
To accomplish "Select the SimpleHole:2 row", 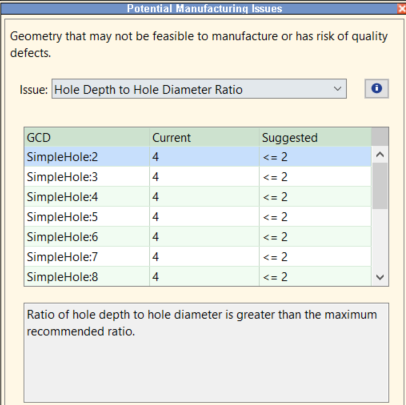I will click(198, 157).
